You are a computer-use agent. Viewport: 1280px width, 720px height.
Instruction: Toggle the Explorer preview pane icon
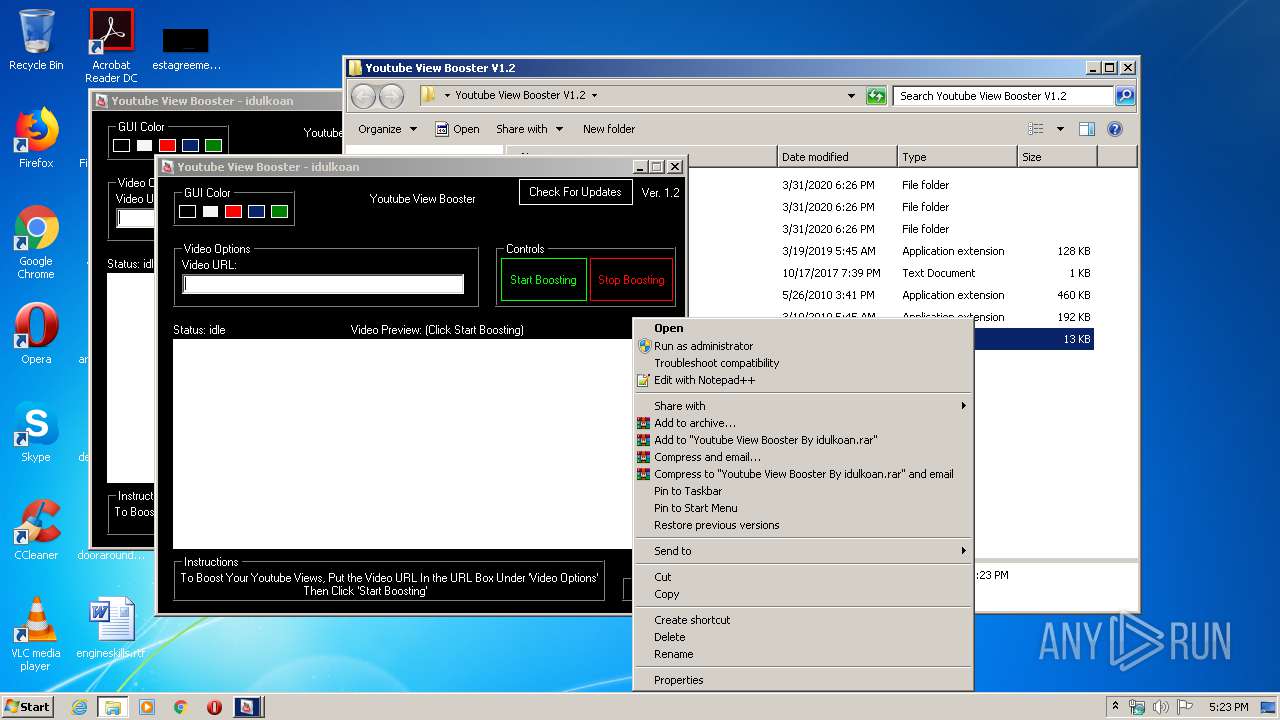click(1087, 129)
